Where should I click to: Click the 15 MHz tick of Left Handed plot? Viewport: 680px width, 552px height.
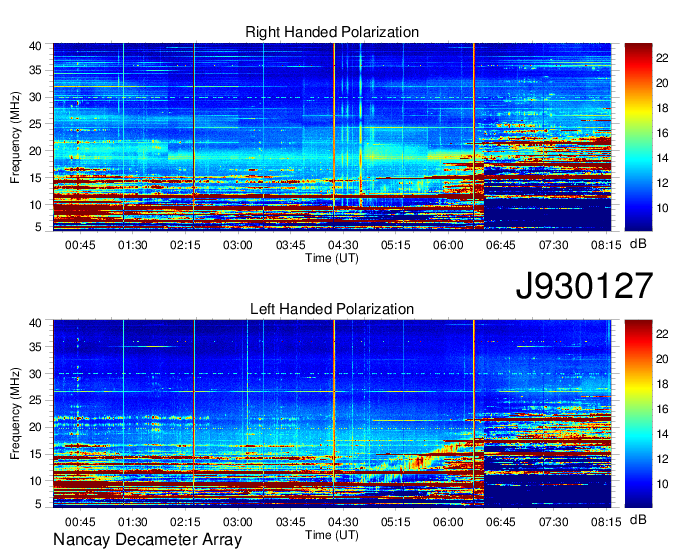click(35, 454)
